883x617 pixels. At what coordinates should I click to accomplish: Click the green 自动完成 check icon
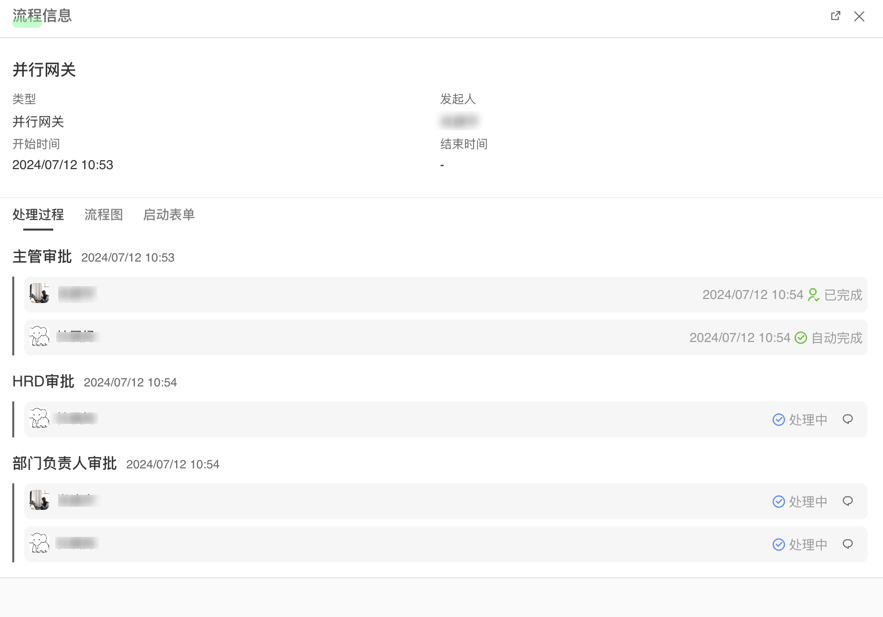coord(801,337)
